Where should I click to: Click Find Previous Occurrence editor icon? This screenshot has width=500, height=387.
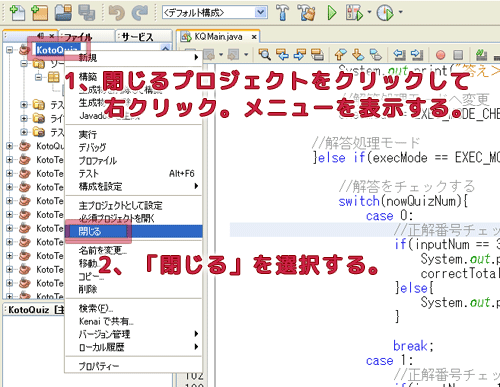(x=282, y=54)
